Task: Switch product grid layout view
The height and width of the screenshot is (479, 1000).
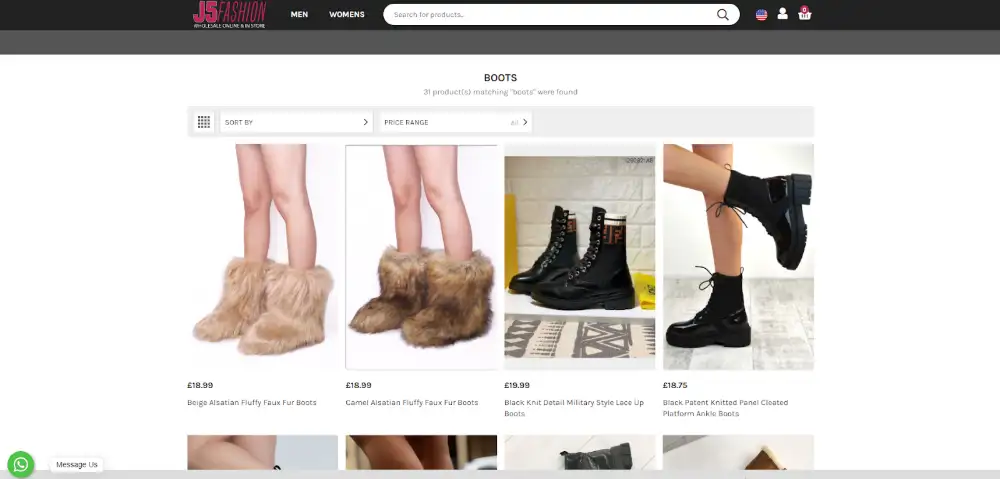Action: 204,122
